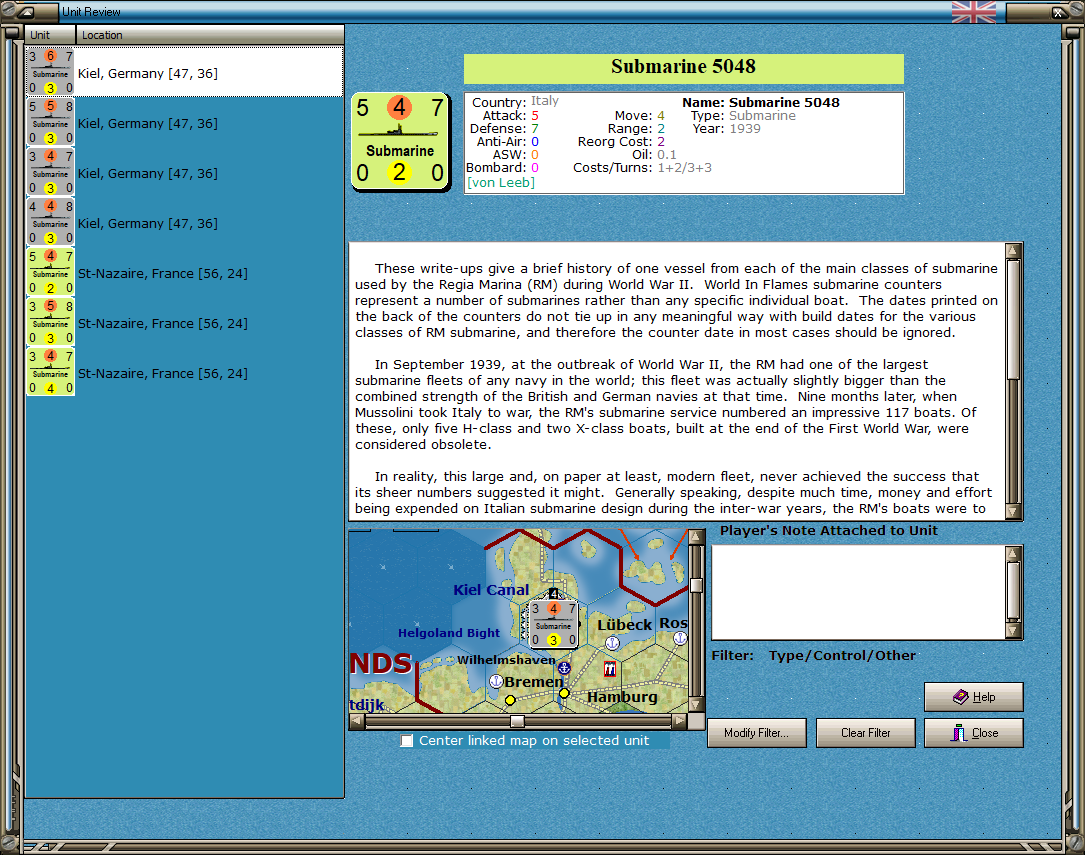Screen dimensions: 1085x855
Task: Select the 4-4-8 submarine counter at Kiel
Action: (x=51, y=222)
